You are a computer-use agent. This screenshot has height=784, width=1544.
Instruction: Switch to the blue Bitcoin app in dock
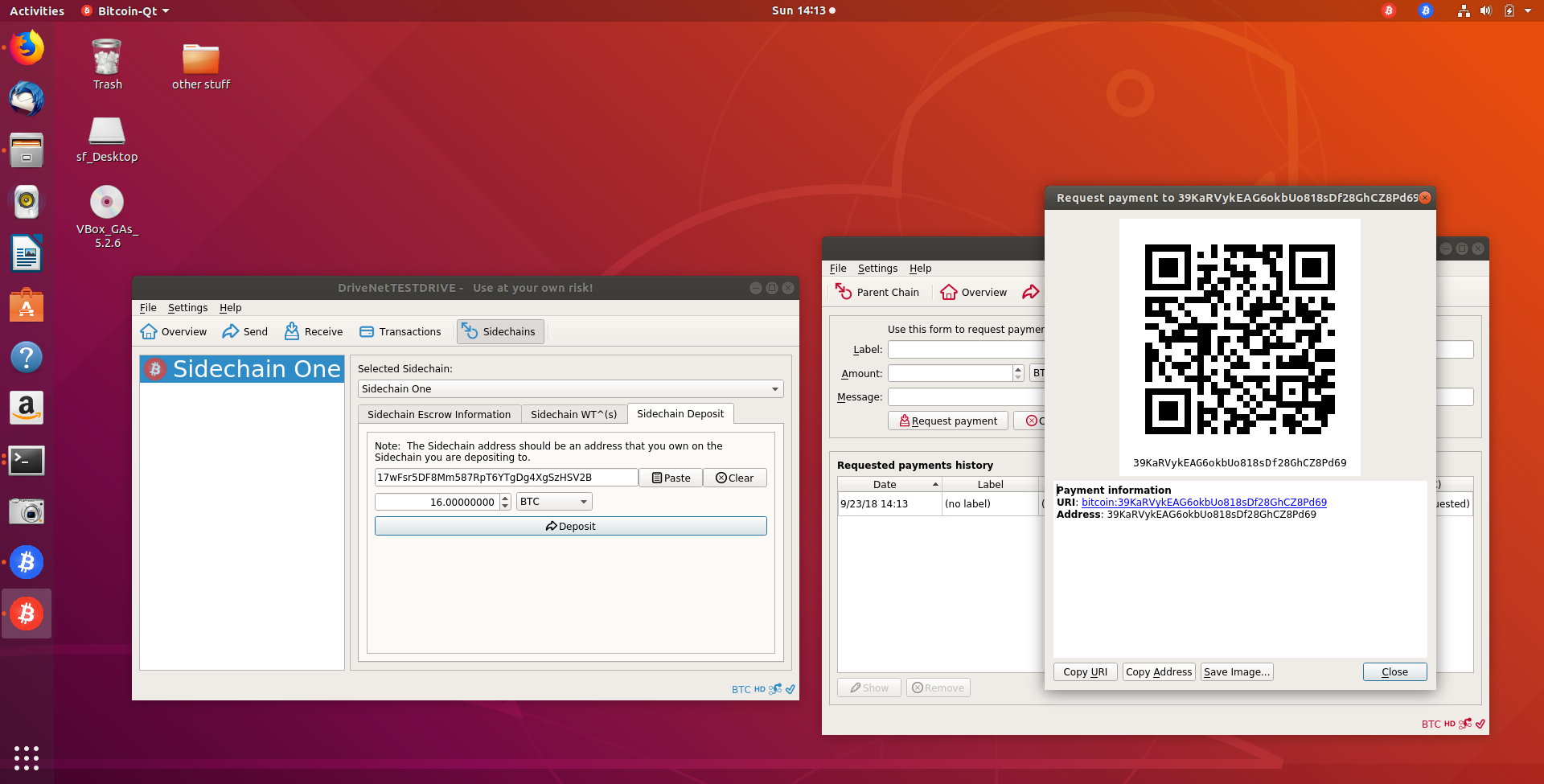(x=27, y=562)
